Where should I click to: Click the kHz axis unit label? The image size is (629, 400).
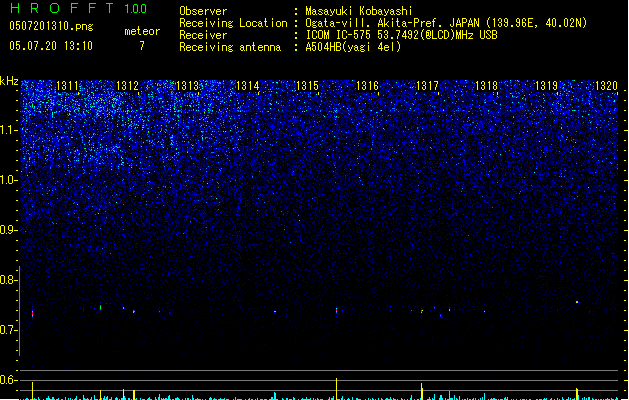coord(9,81)
